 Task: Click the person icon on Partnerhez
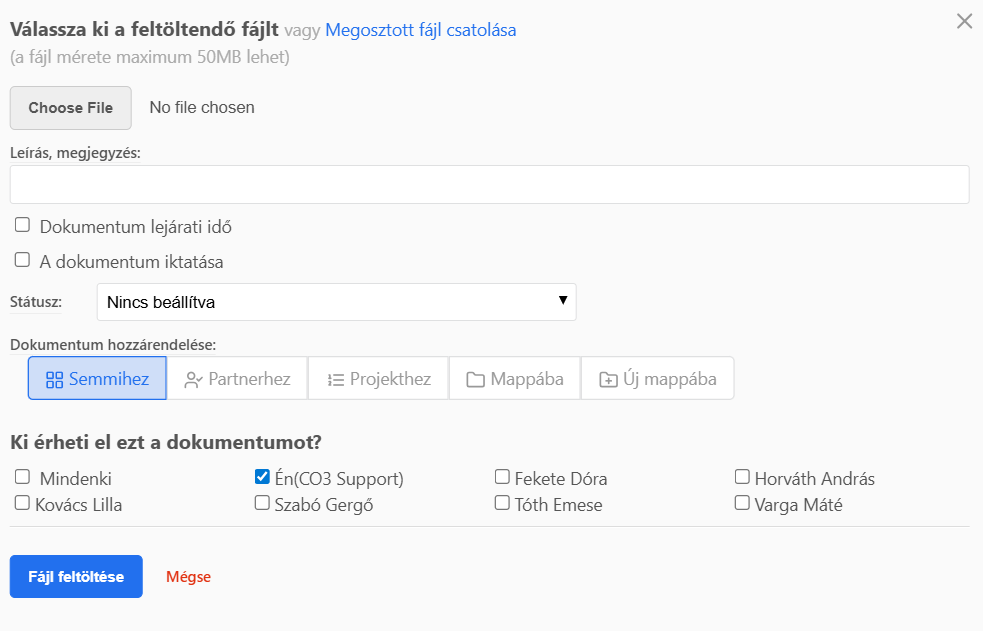[194, 380]
